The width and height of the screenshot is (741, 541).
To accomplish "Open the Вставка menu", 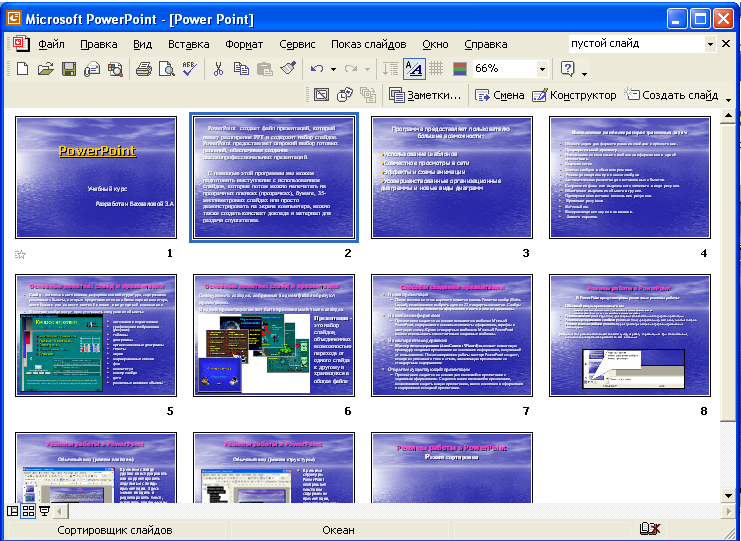I will click(189, 44).
